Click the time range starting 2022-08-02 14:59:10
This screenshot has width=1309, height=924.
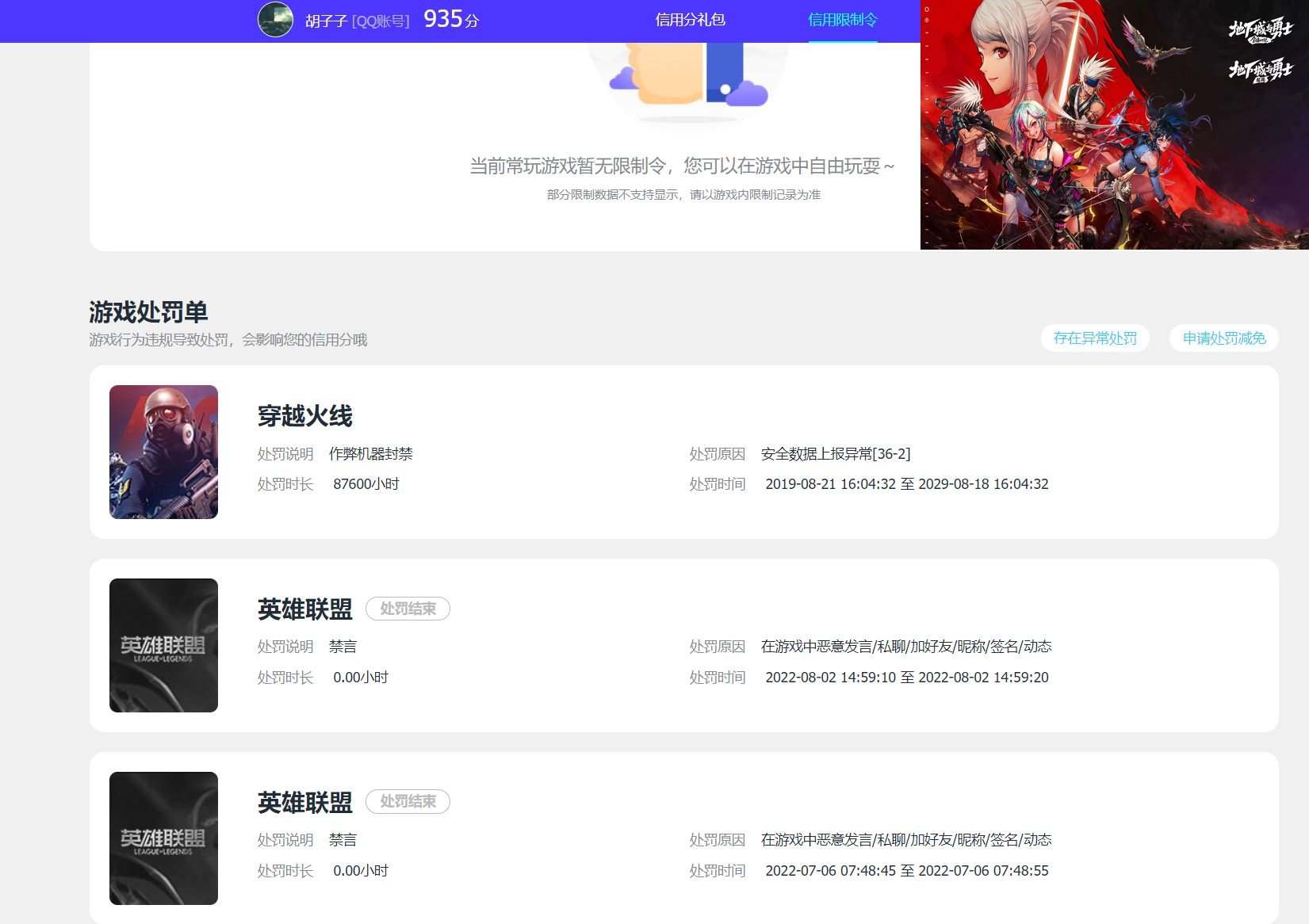[x=907, y=678]
